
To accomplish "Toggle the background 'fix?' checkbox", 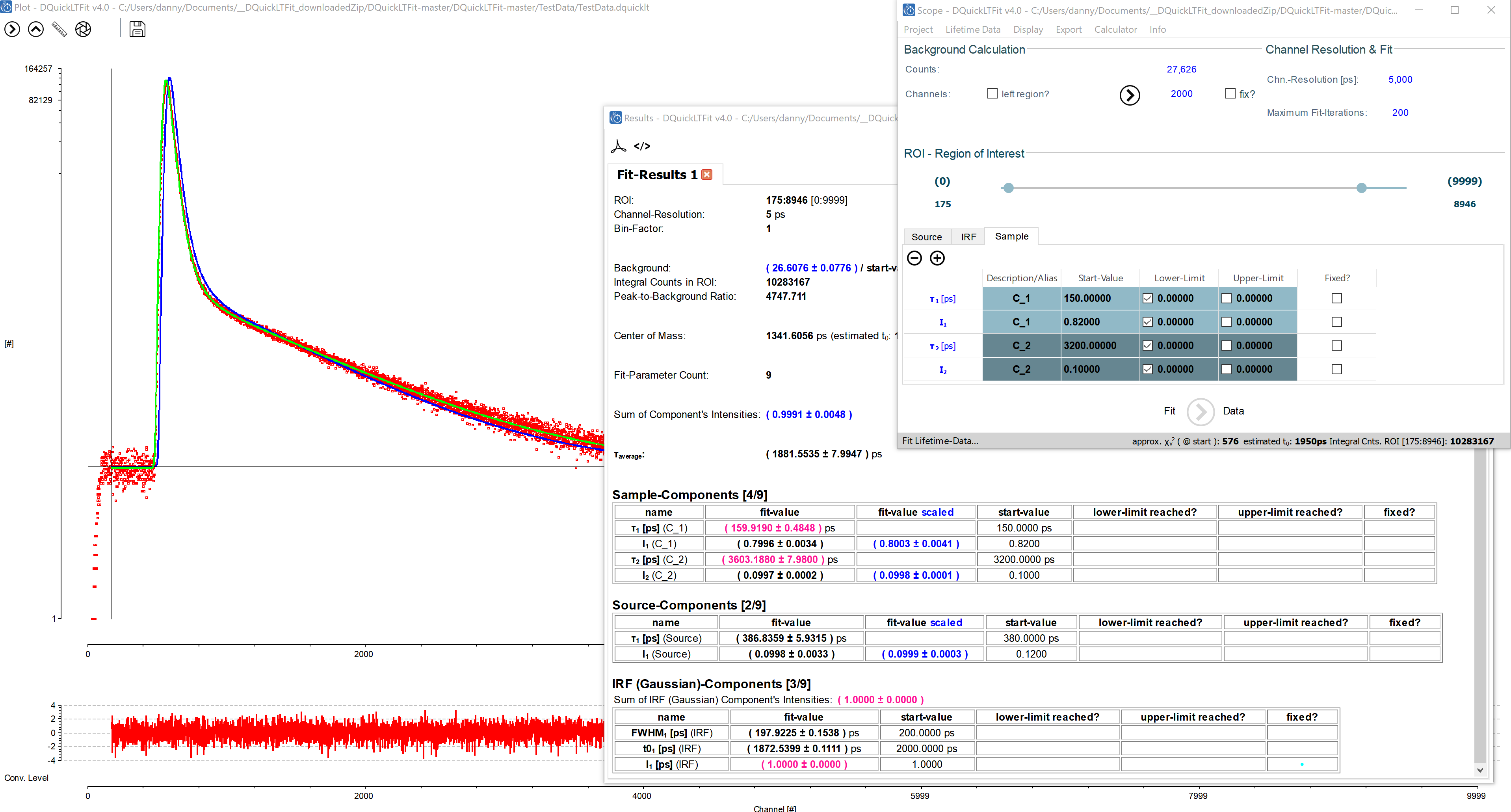I will point(1230,94).
